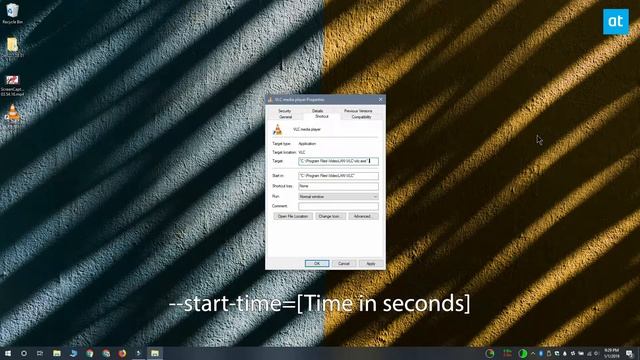The width and height of the screenshot is (640, 360).
Task: Switch to the Compatibility tab
Action: (361, 117)
